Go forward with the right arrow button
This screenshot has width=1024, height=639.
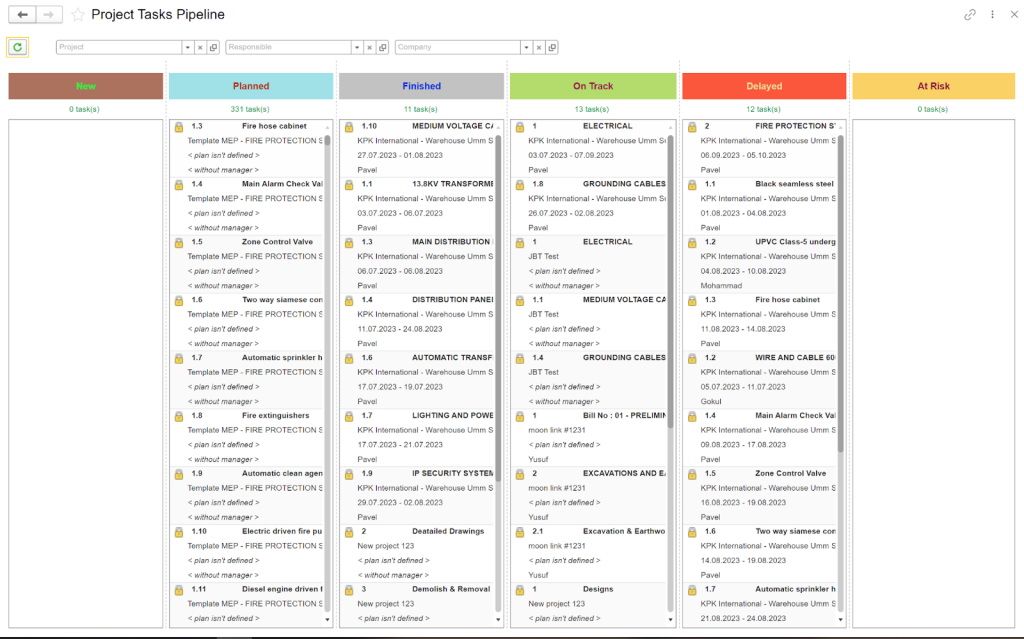(x=49, y=14)
